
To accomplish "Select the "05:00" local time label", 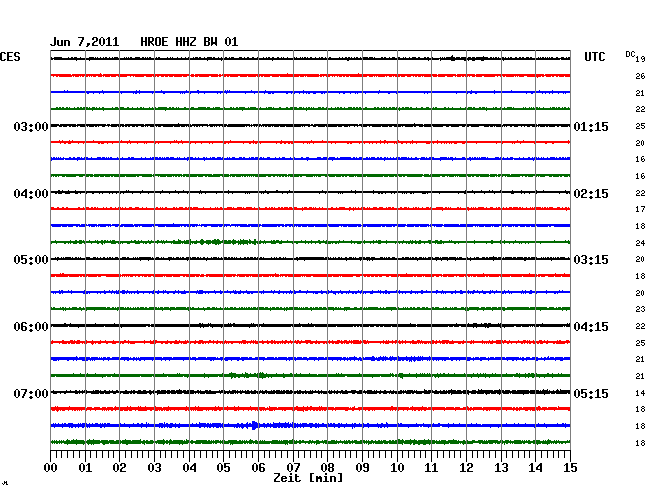I will tap(31, 260).
